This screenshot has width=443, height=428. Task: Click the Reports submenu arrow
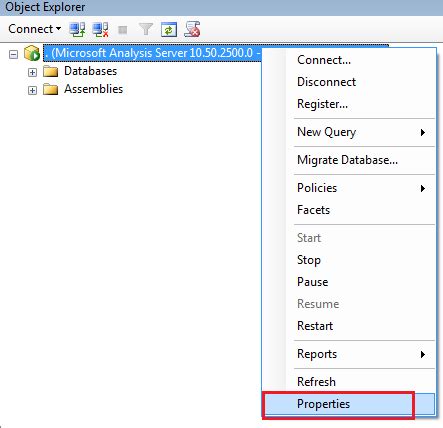click(423, 354)
